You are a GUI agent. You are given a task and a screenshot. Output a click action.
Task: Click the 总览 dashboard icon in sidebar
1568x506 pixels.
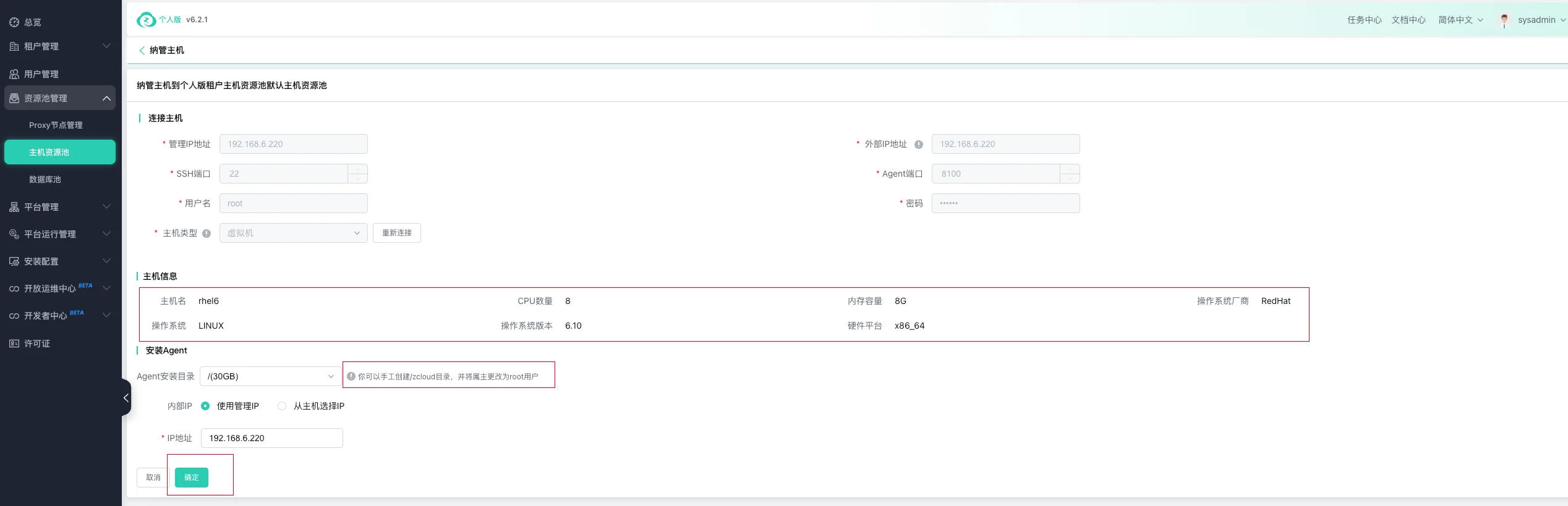pos(14,22)
